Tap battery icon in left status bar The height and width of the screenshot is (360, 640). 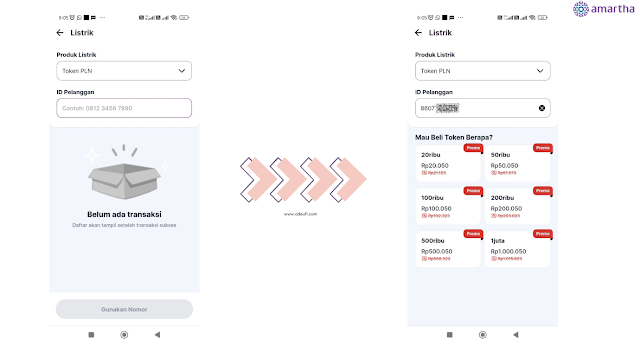click(184, 18)
